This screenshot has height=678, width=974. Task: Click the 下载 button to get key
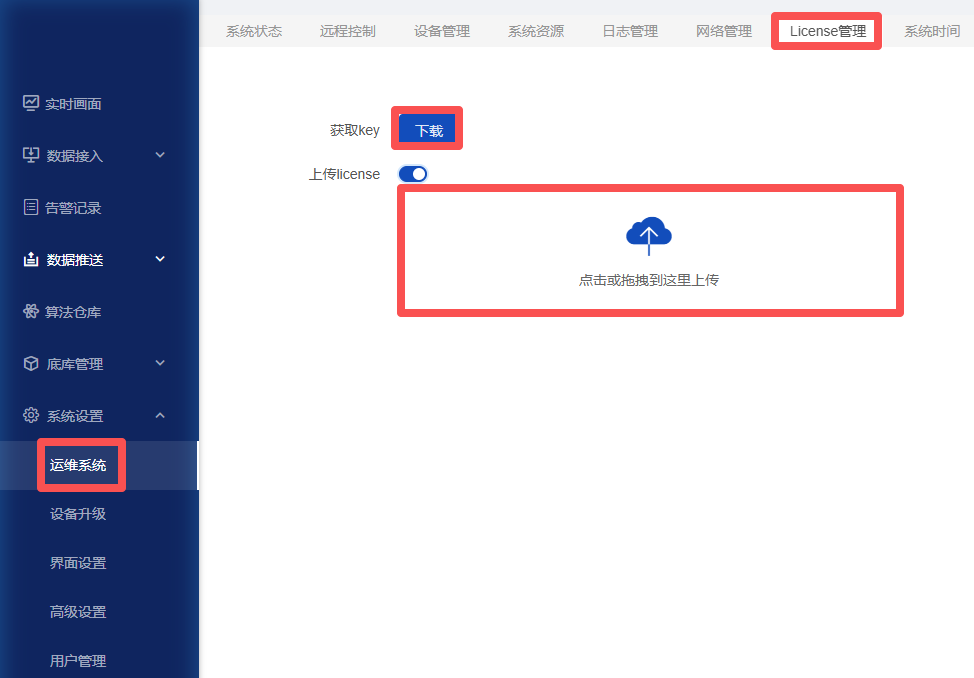pos(427,129)
